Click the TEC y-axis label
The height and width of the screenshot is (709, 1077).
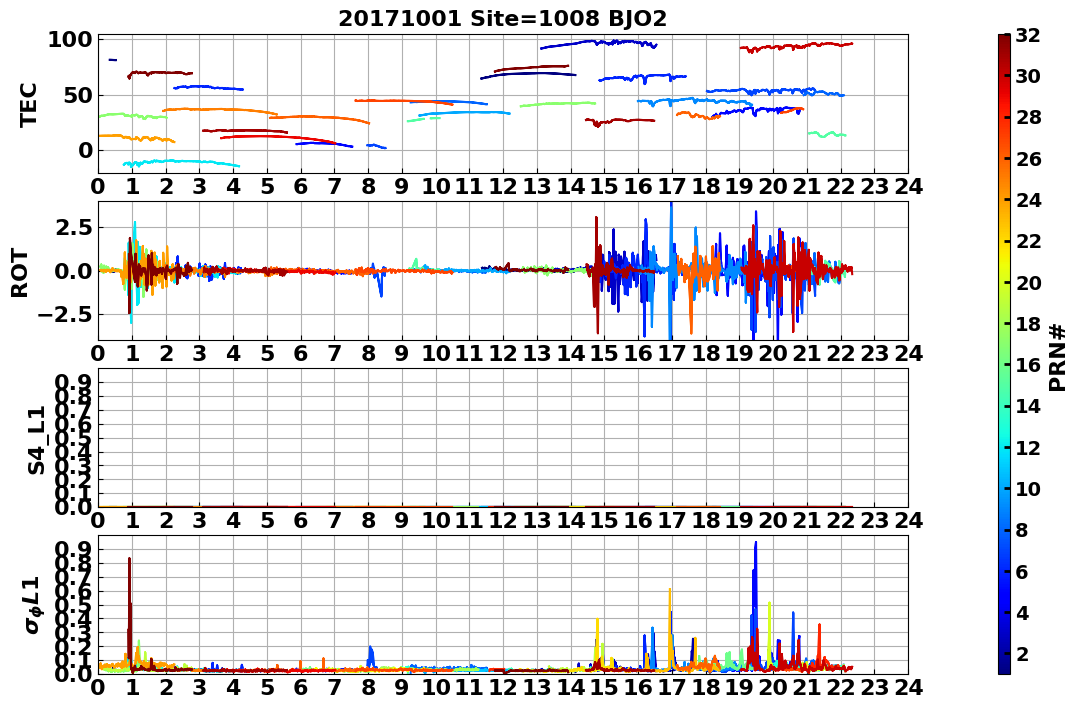click(x=28, y=105)
